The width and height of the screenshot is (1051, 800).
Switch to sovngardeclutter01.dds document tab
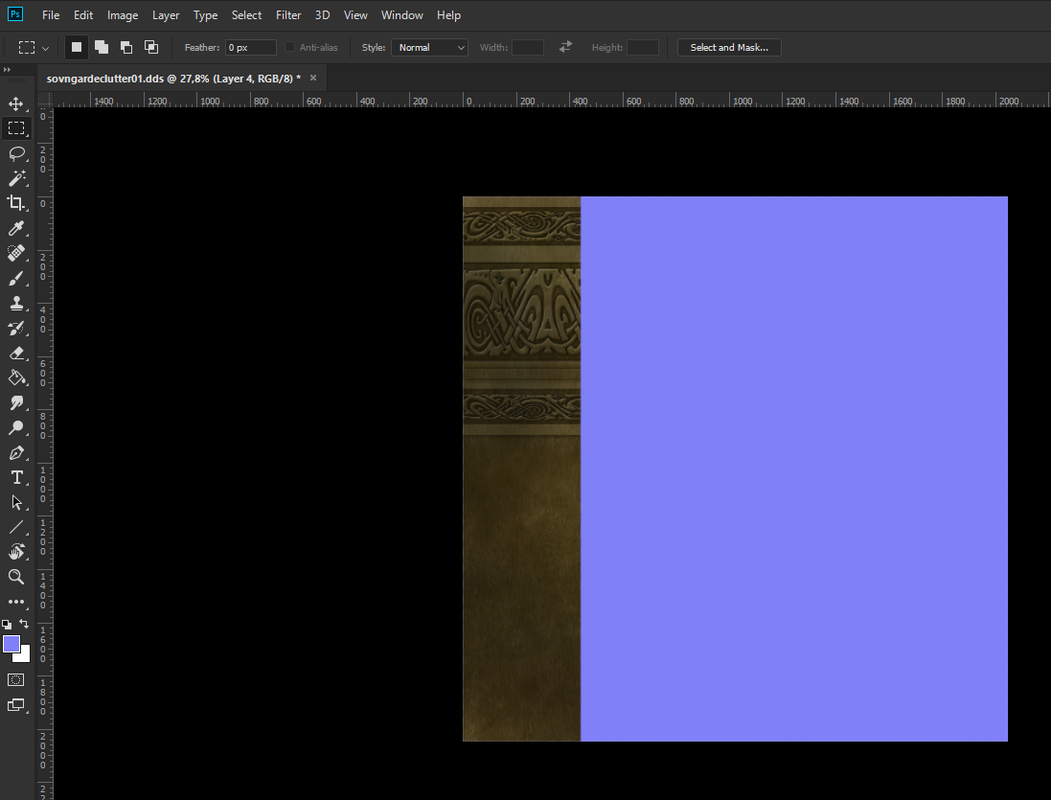pyautogui.click(x=173, y=78)
